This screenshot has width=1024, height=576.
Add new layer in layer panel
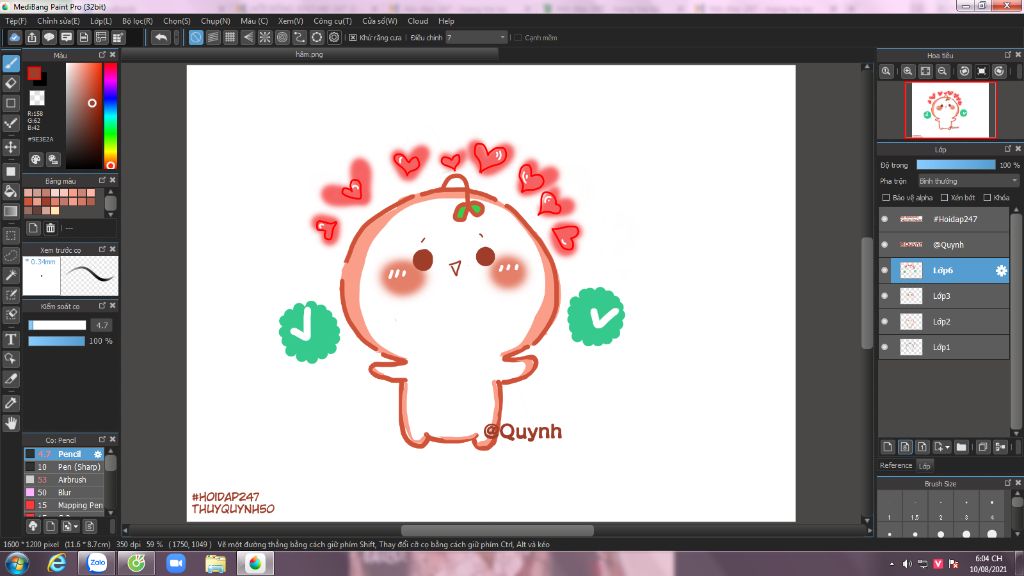click(888, 447)
